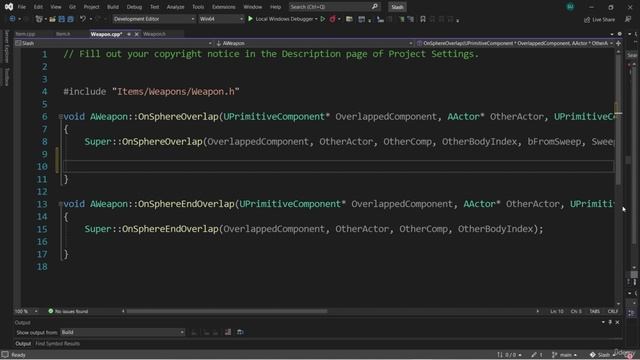Click the Undo icon

click(x=83, y=19)
